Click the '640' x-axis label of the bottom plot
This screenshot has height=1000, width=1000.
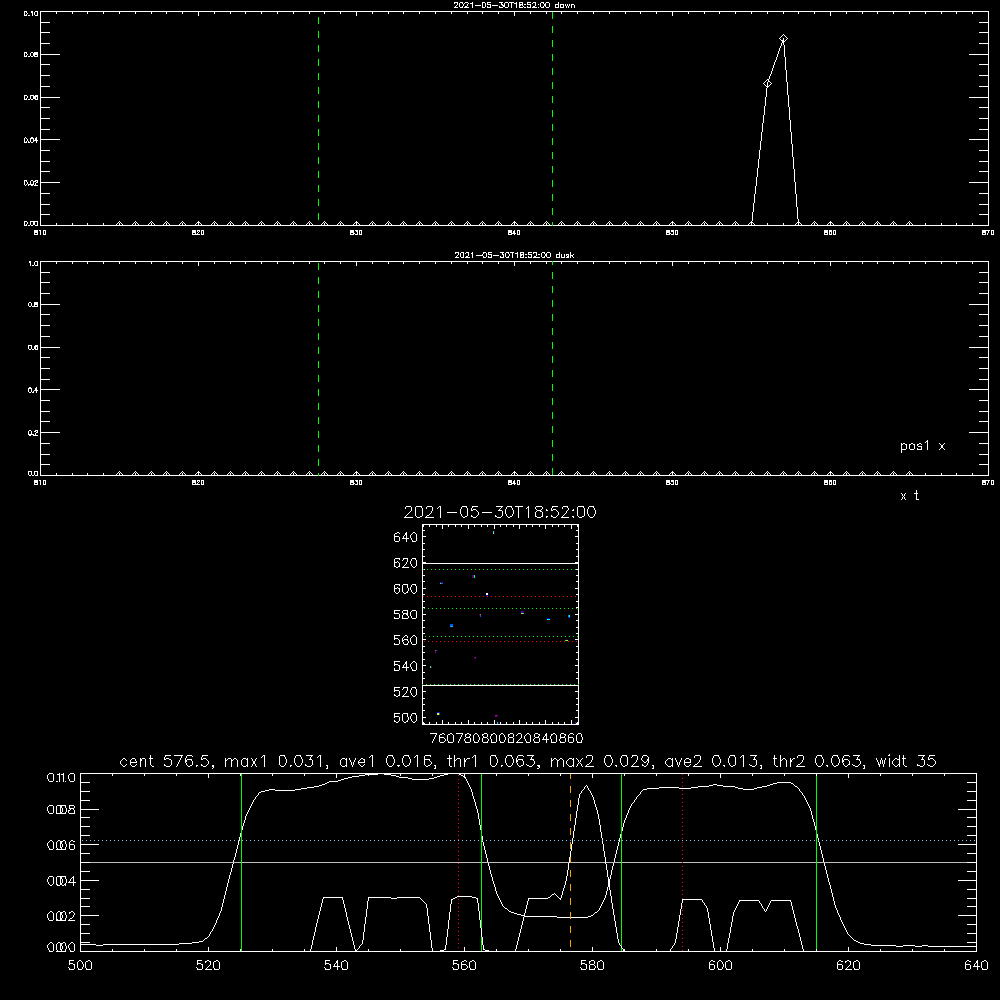(976, 966)
